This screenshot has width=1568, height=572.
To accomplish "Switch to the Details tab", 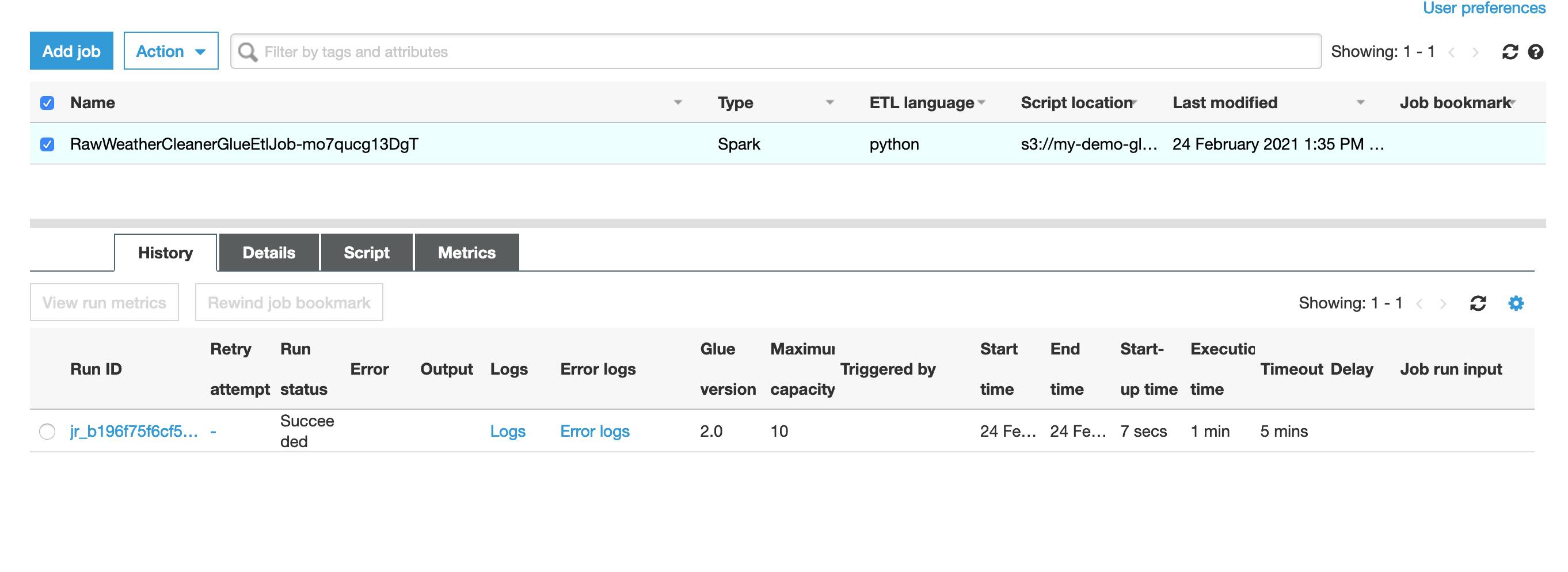I will tap(268, 253).
